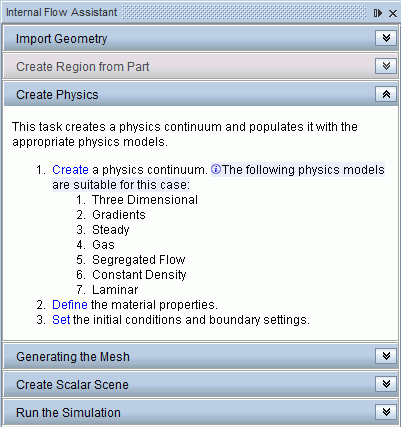Expand the Import Geometry section chevron
Viewport: 401px width, 427px height.
386,38
